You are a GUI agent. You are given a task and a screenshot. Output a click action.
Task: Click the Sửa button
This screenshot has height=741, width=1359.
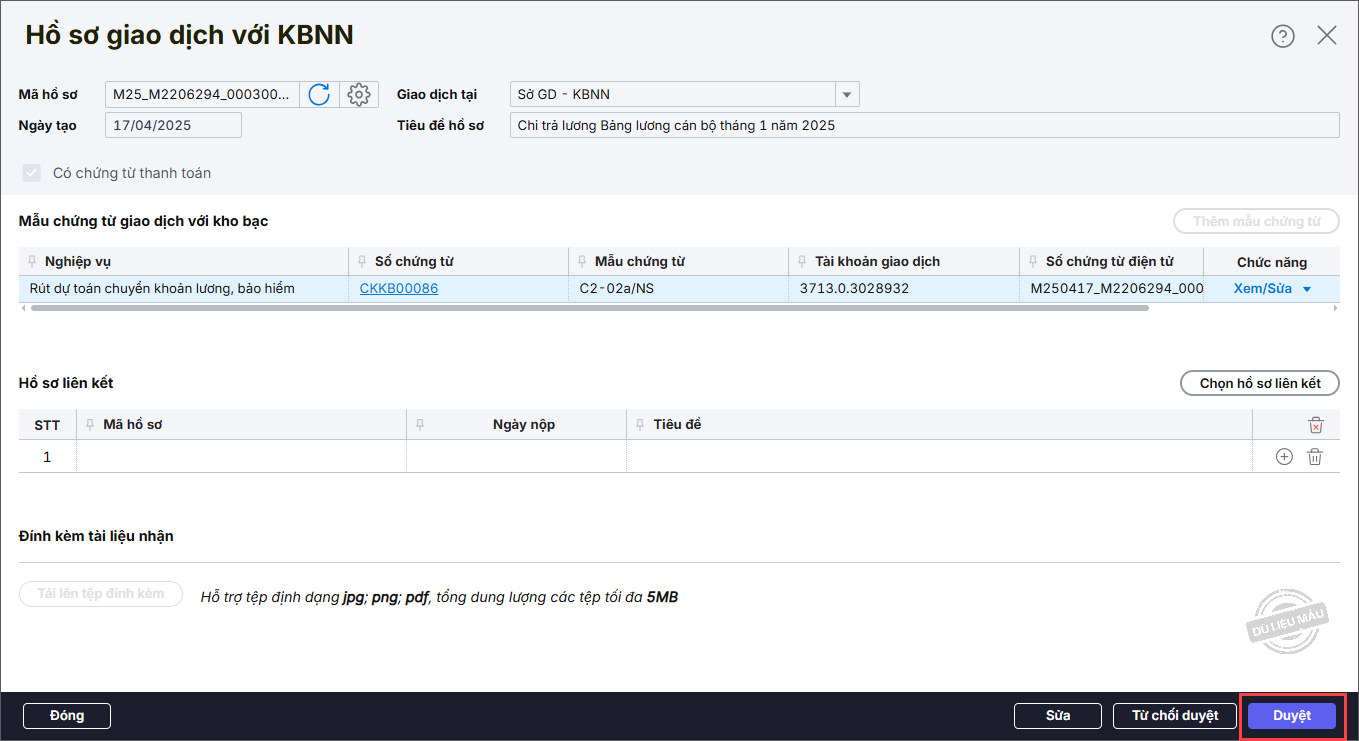(1057, 716)
